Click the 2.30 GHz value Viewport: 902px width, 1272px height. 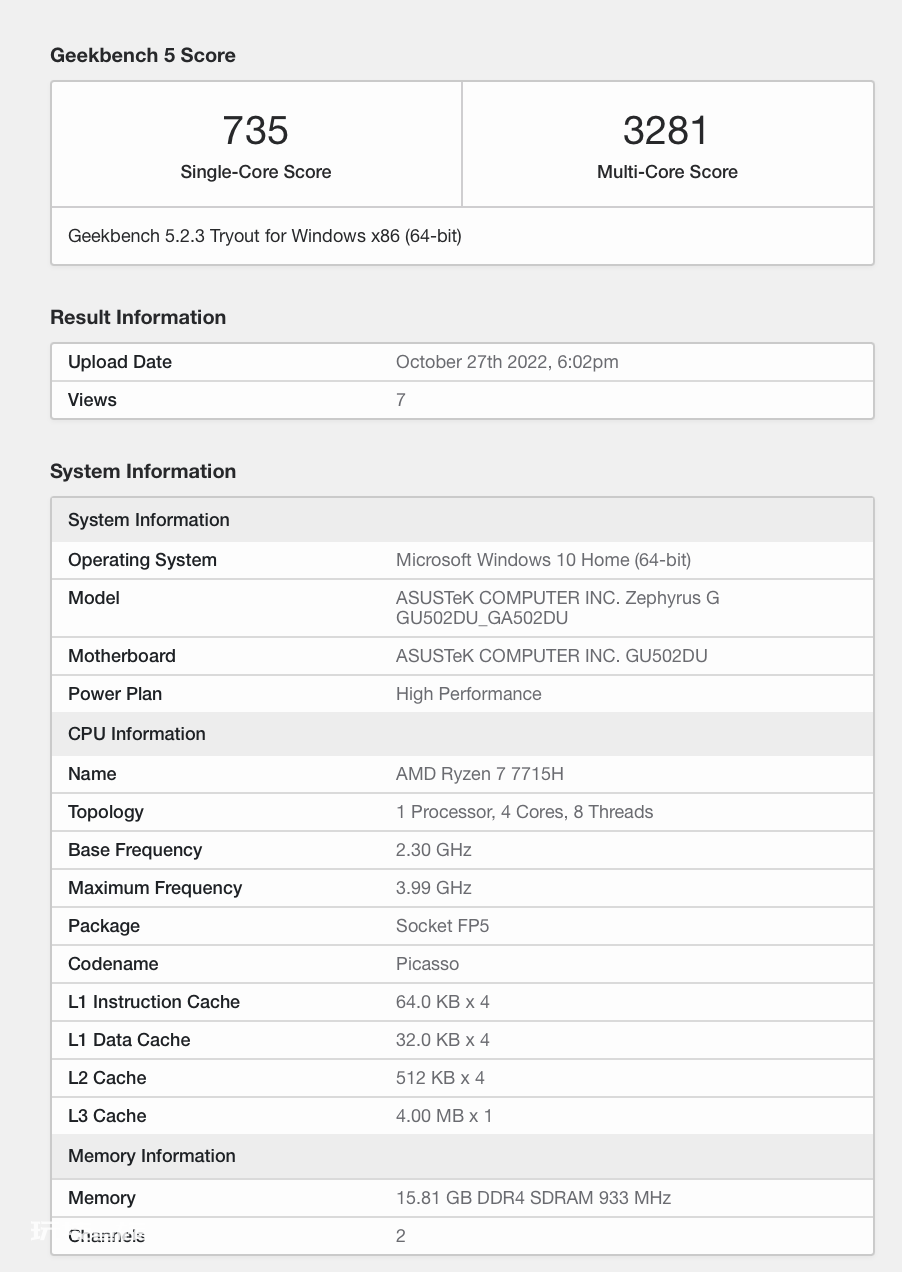tap(434, 850)
